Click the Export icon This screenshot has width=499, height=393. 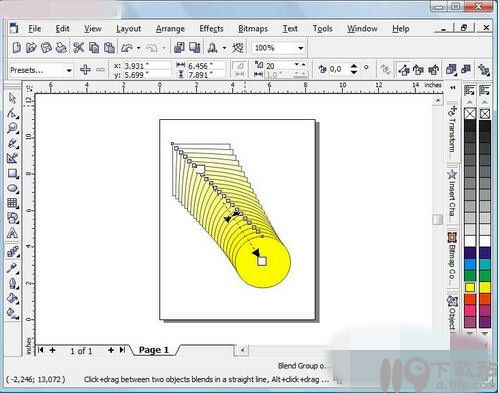click(x=195, y=48)
